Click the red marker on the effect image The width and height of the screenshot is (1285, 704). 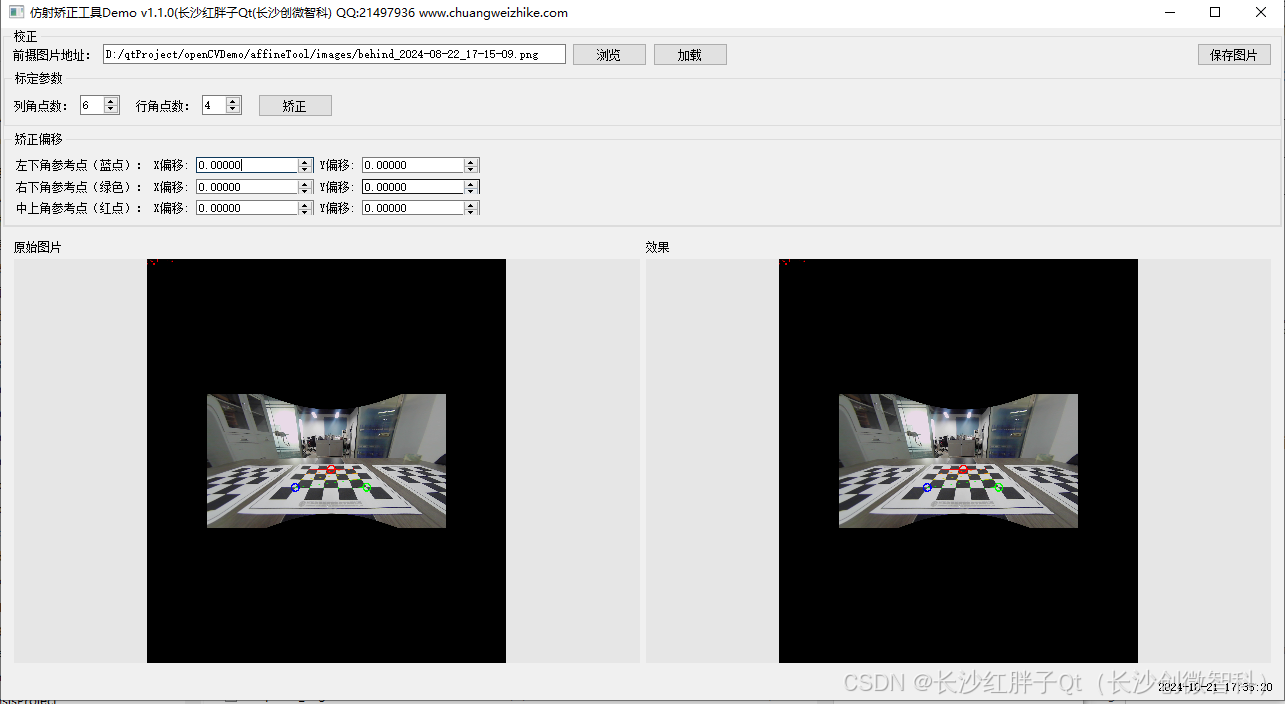[x=963, y=469]
